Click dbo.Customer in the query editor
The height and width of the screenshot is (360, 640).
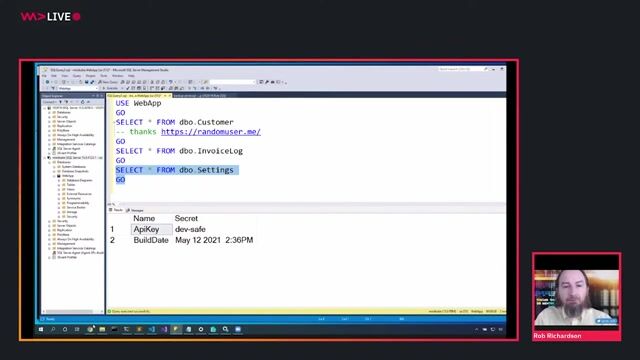click(206, 122)
